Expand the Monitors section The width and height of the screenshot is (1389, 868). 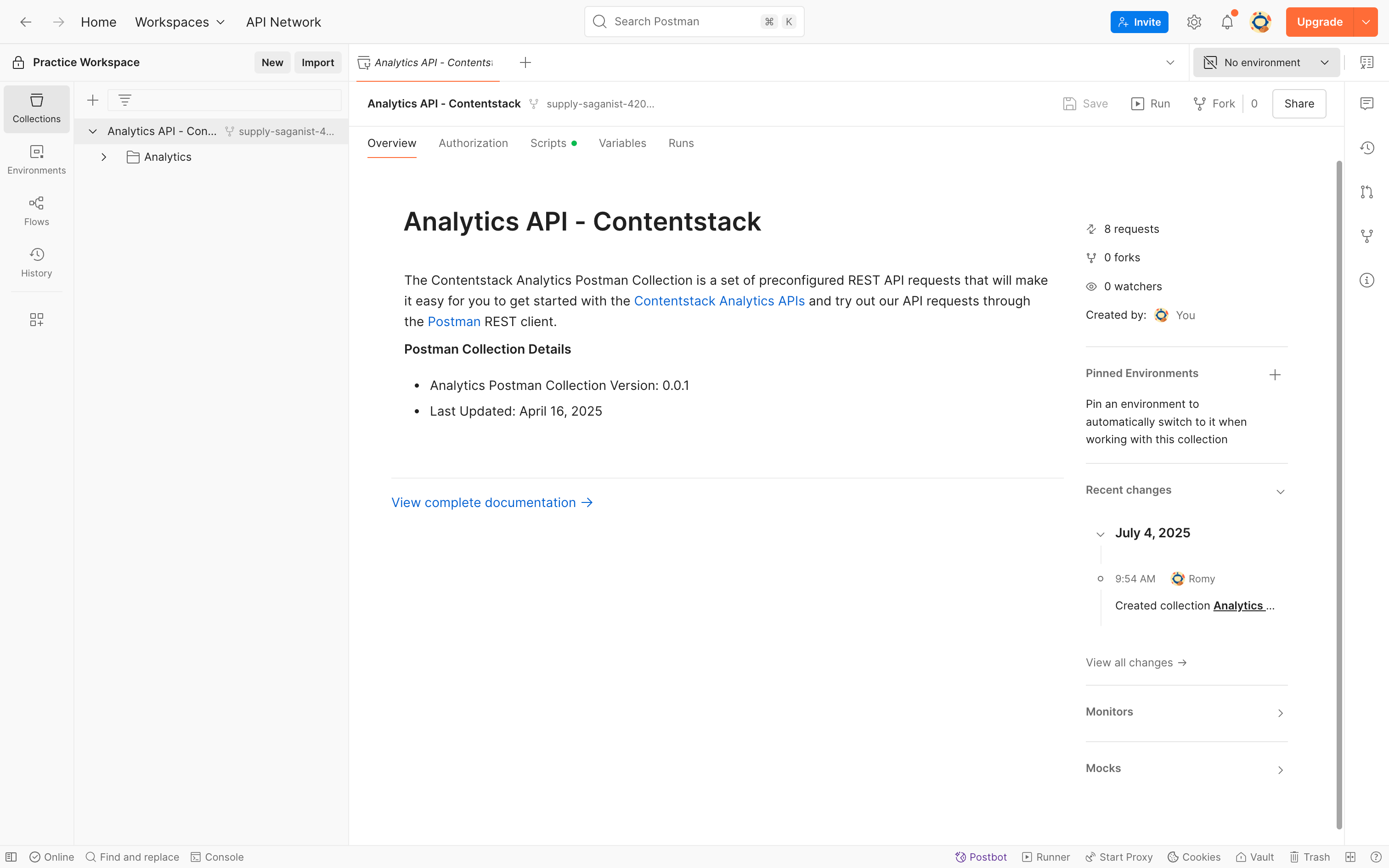pyautogui.click(x=1280, y=713)
